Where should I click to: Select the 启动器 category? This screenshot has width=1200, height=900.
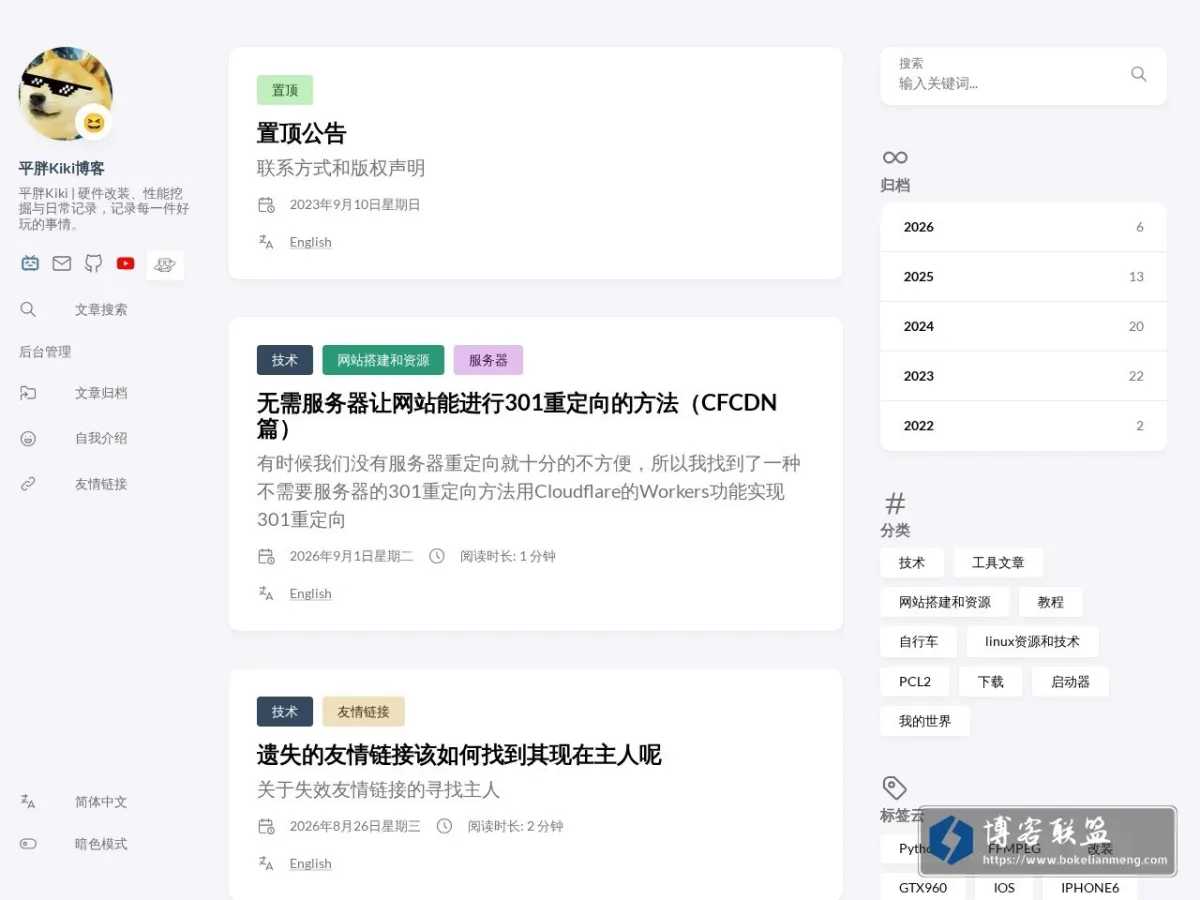point(1070,682)
